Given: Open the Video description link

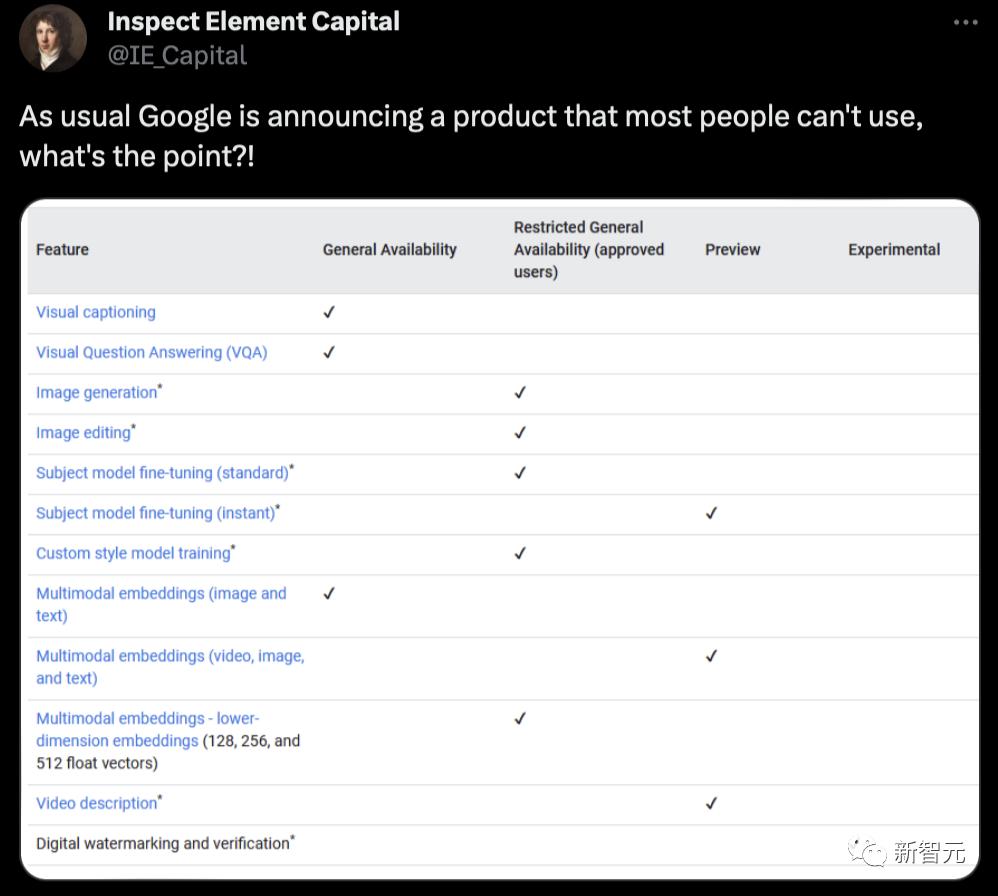Looking at the screenshot, I should coord(96,803).
